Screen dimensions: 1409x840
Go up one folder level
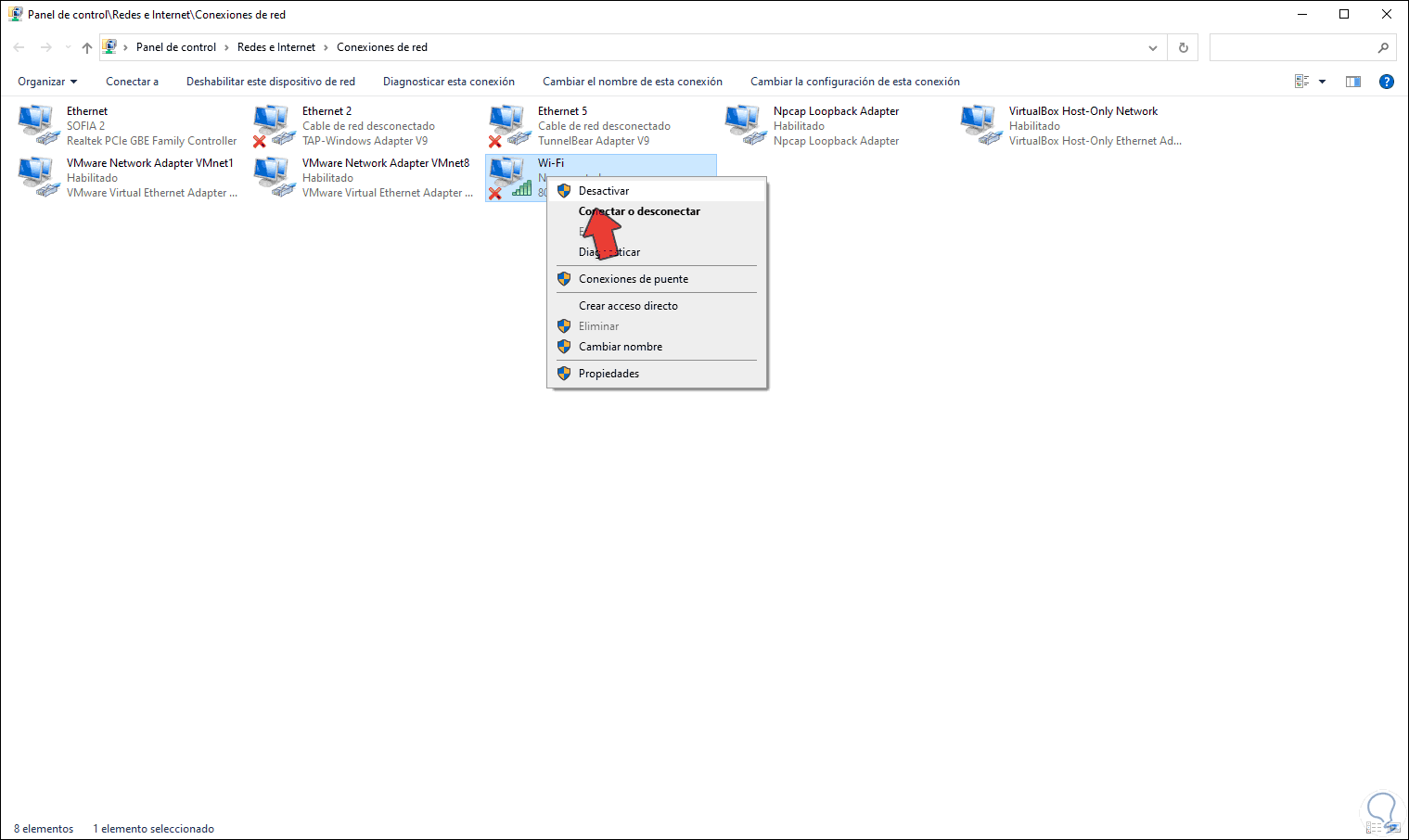[x=87, y=47]
